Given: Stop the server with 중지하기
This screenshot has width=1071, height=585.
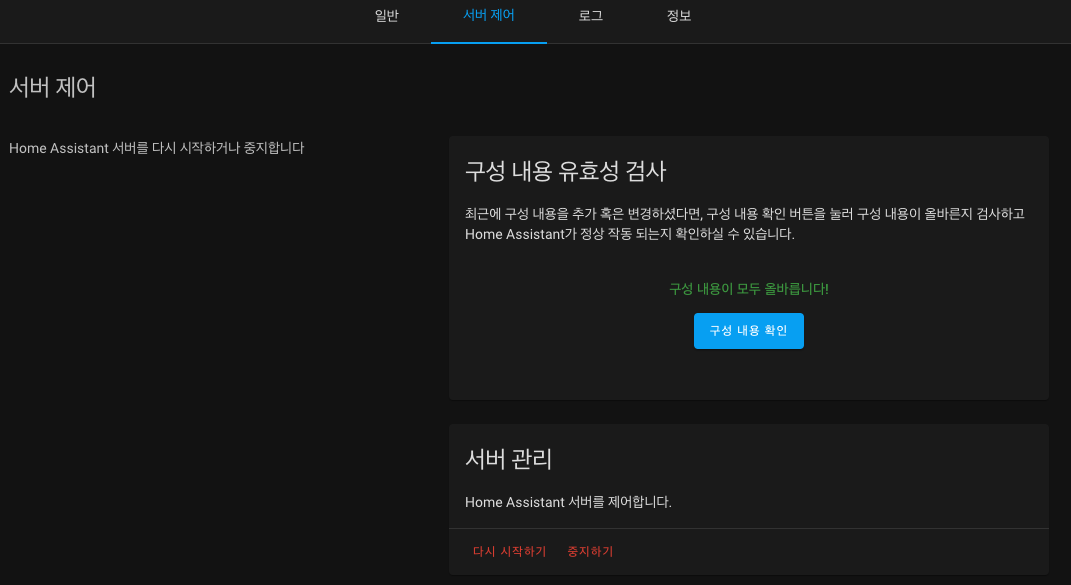Looking at the screenshot, I should point(590,552).
